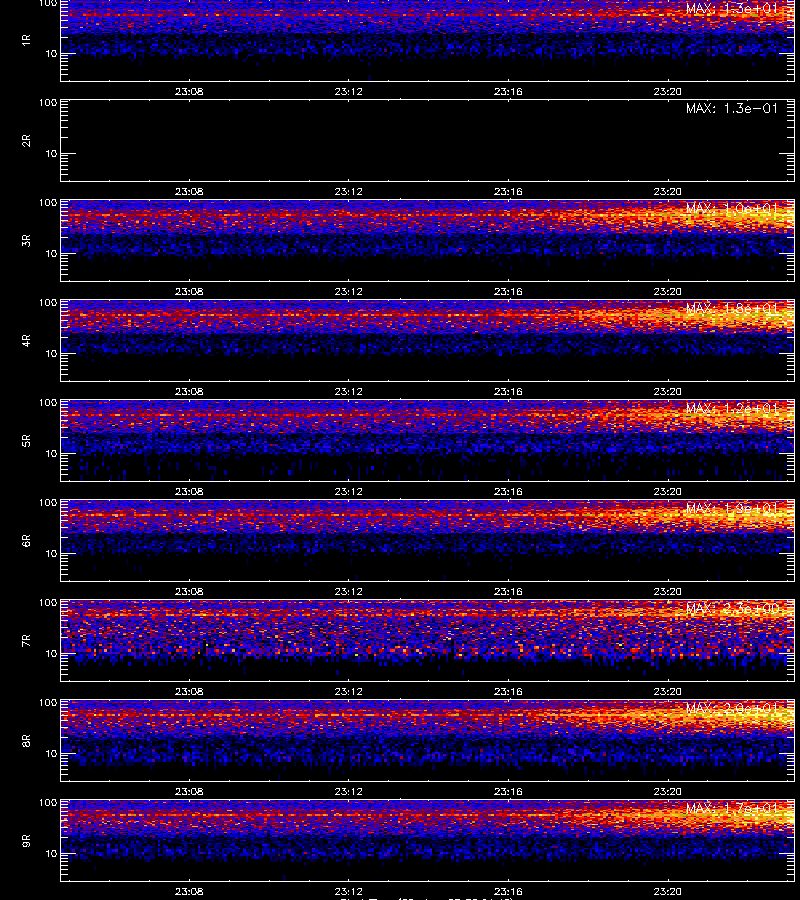
Task: Click the 23:12 tick label under panel 2R
Action: pos(348,191)
